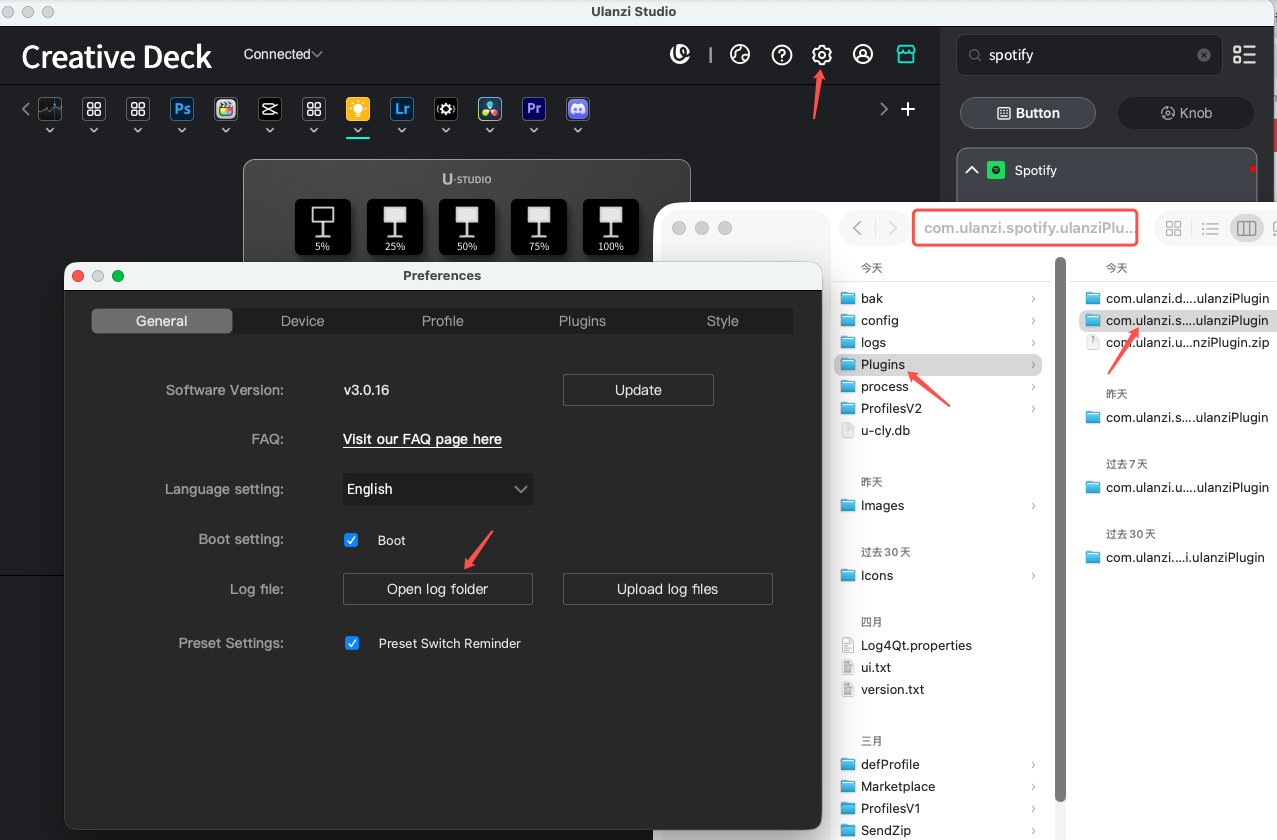Viewport: 1277px width, 840px height.
Task: Select the Discord profile icon
Action: [578, 109]
